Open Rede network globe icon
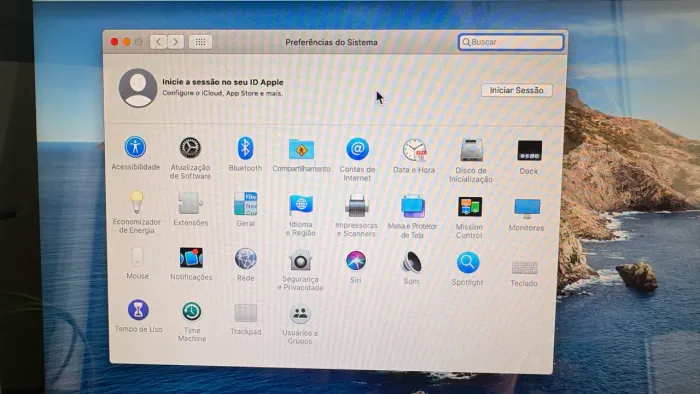Screen dimensions: 700x394 coord(246,259)
